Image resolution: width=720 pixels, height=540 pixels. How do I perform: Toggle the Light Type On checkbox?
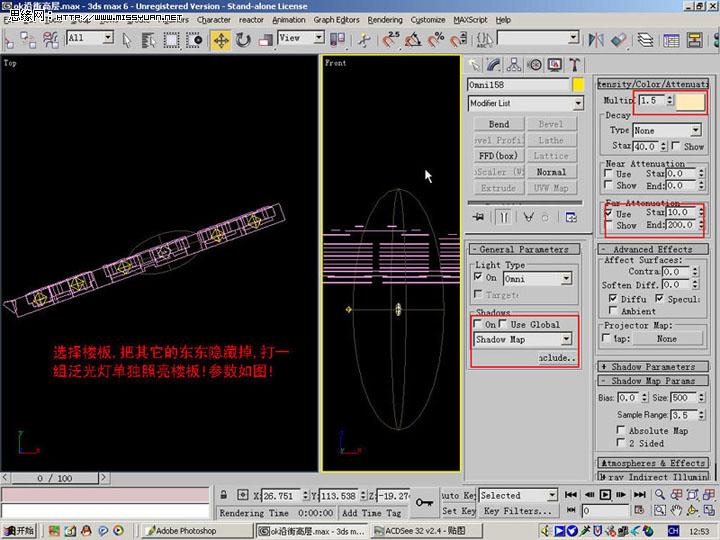coord(478,277)
